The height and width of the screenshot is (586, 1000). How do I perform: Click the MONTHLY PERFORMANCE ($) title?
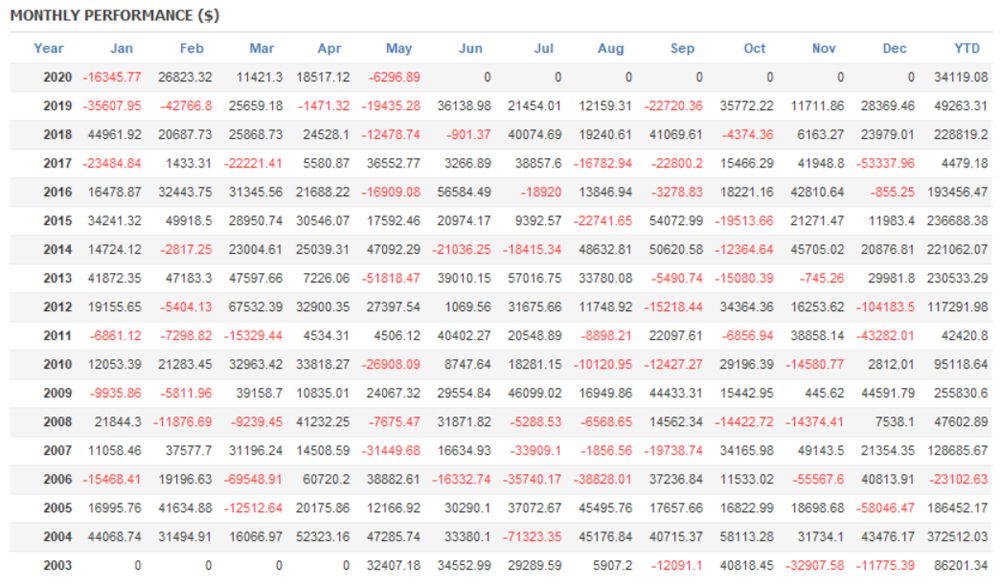[x=115, y=16]
